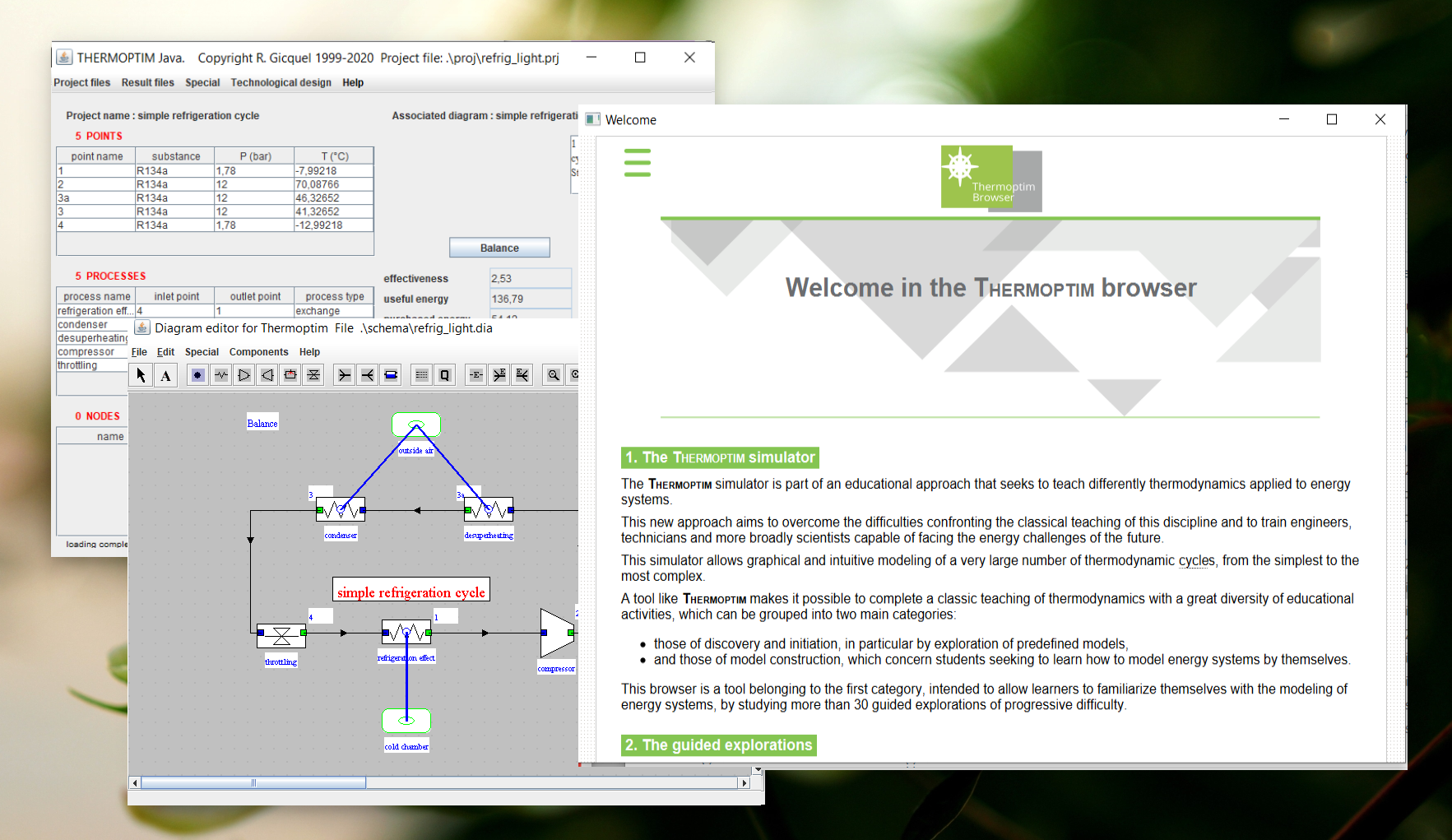Open Components menu in Diagram editor
The width and height of the screenshot is (1452, 840).
pos(259,351)
